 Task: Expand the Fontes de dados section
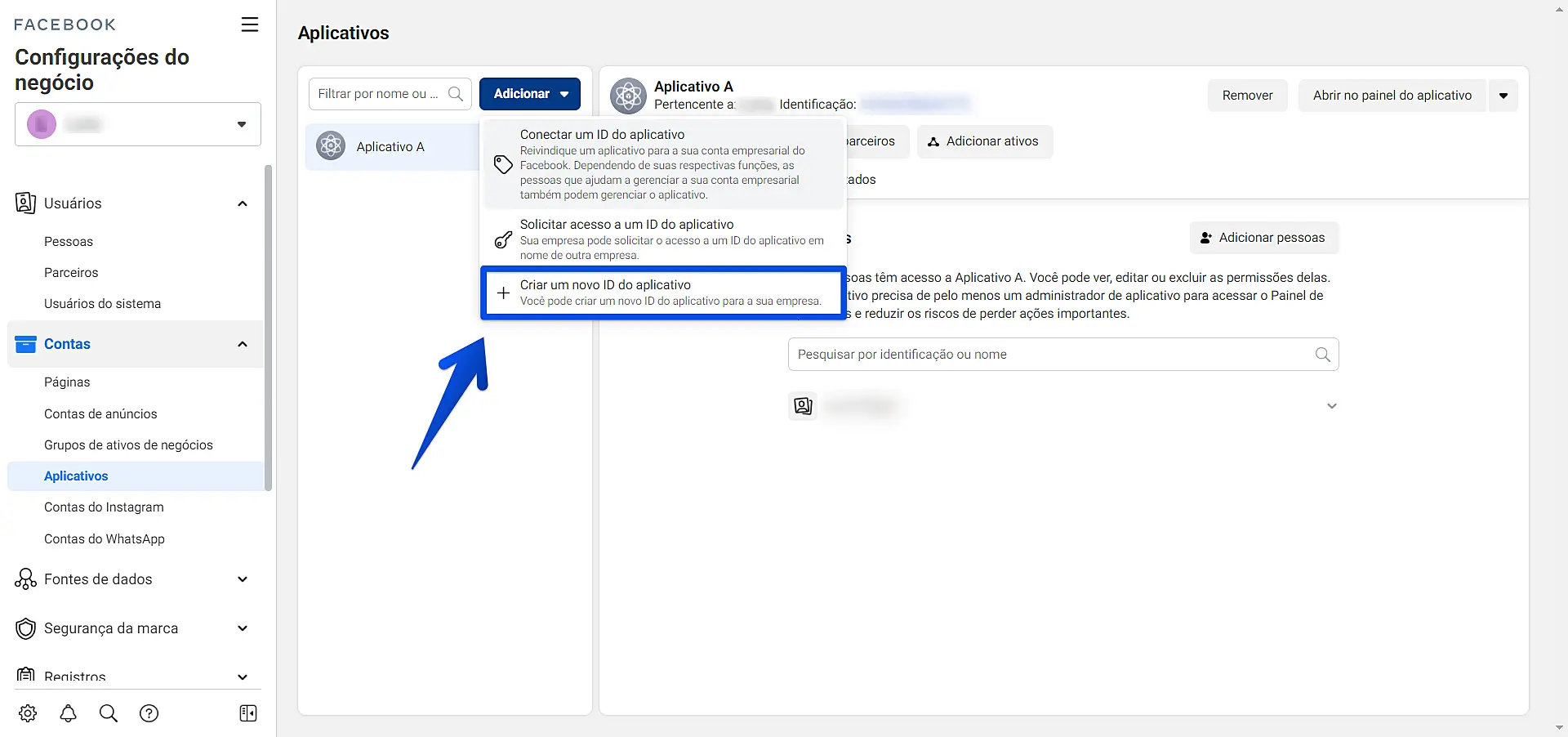(243, 579)
